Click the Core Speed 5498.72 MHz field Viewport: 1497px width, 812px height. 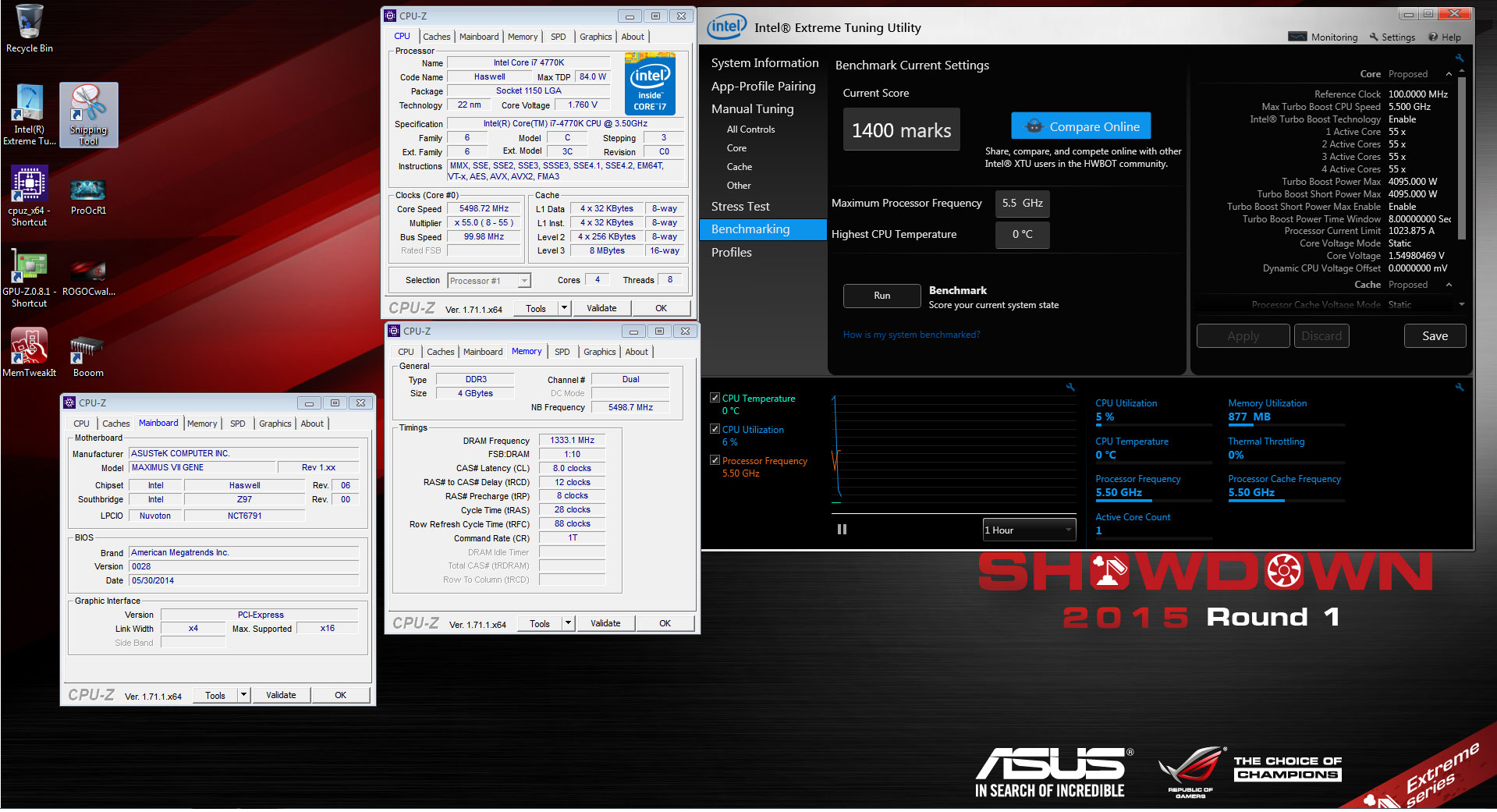click(484, 209)
